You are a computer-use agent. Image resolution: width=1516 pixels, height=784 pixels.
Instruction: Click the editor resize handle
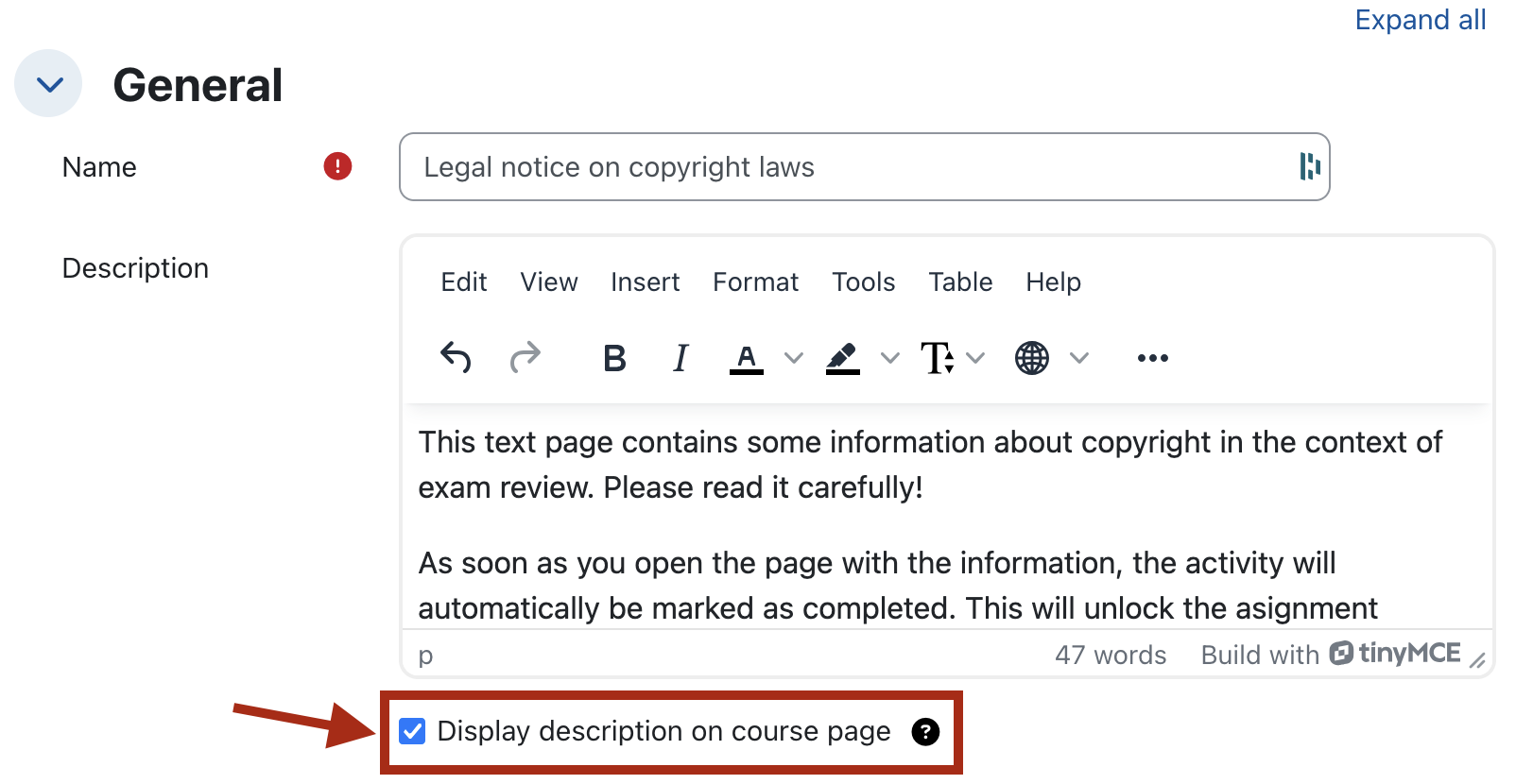tap(1477, 661)
